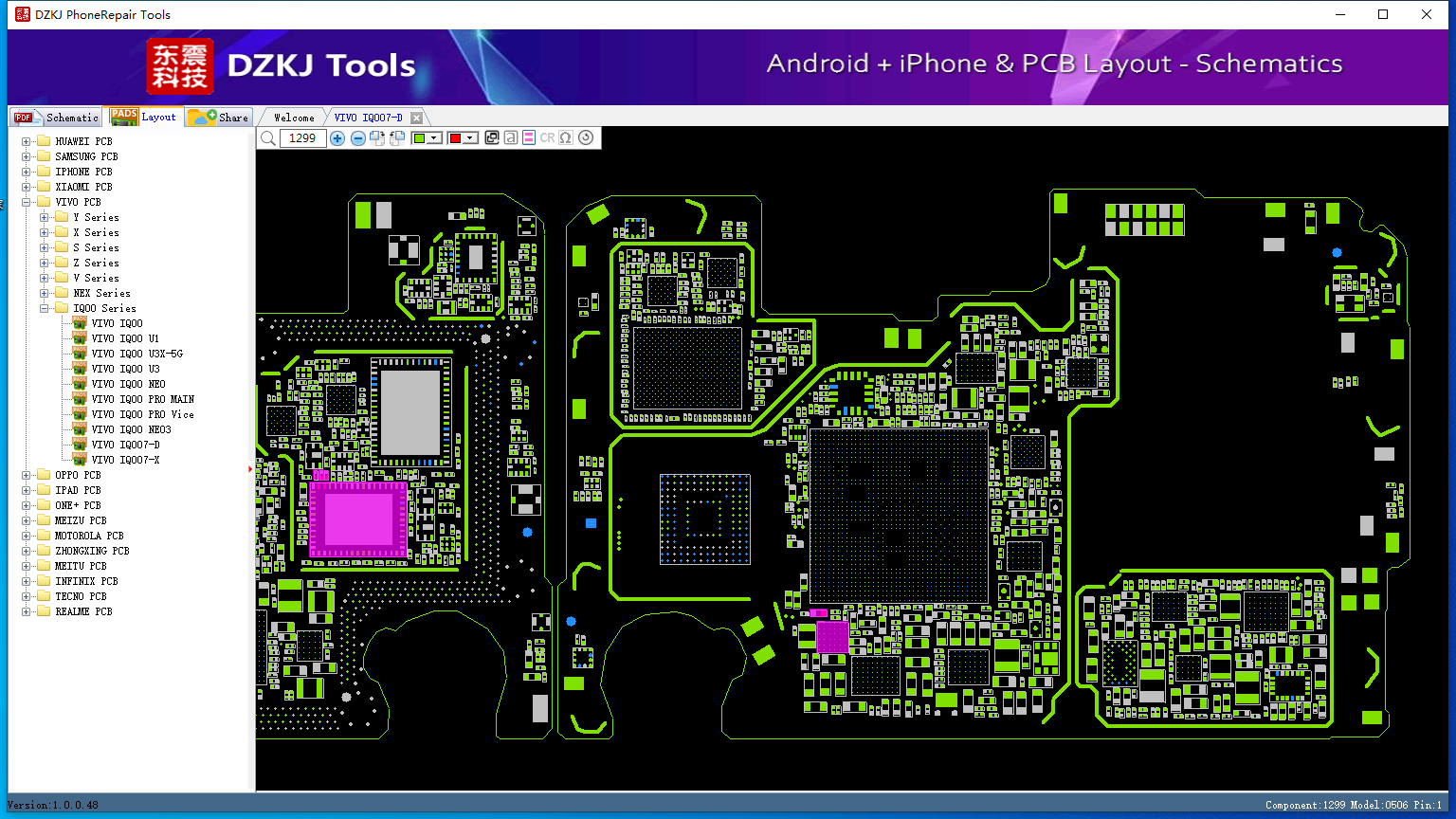Click the INFINIX PCB folder icon
Image resolution: width=1456 pixels, height=819 pixels.
(43, 581)
